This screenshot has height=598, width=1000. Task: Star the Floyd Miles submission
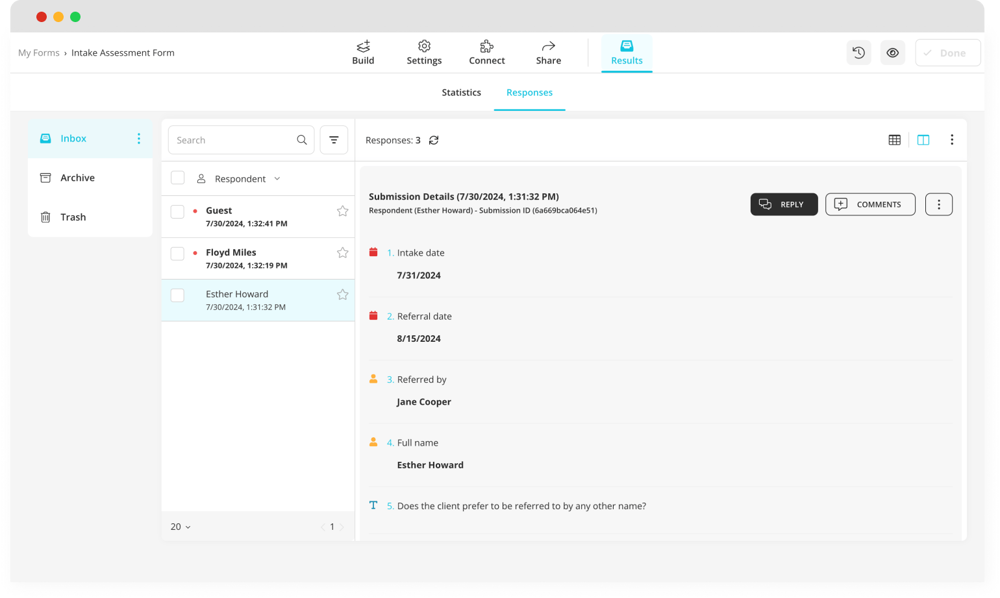coord(342,253)
